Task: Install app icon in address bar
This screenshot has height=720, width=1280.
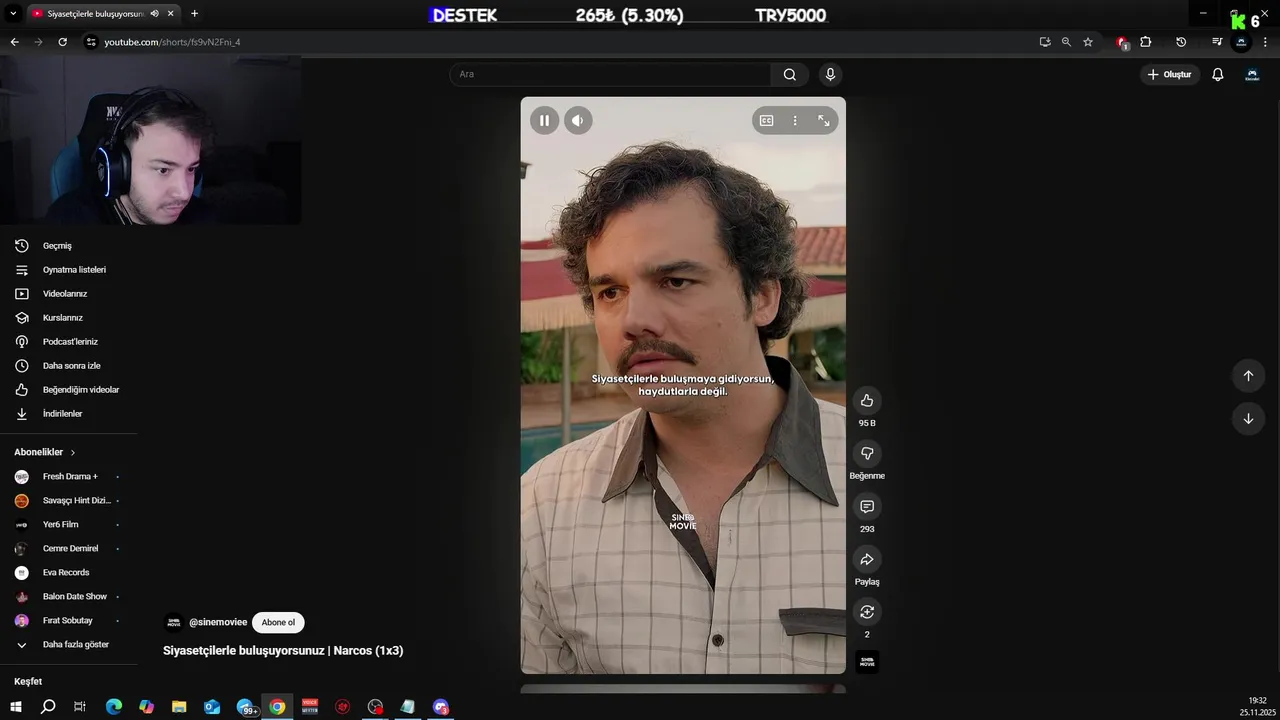Action: coord(1045,42)
